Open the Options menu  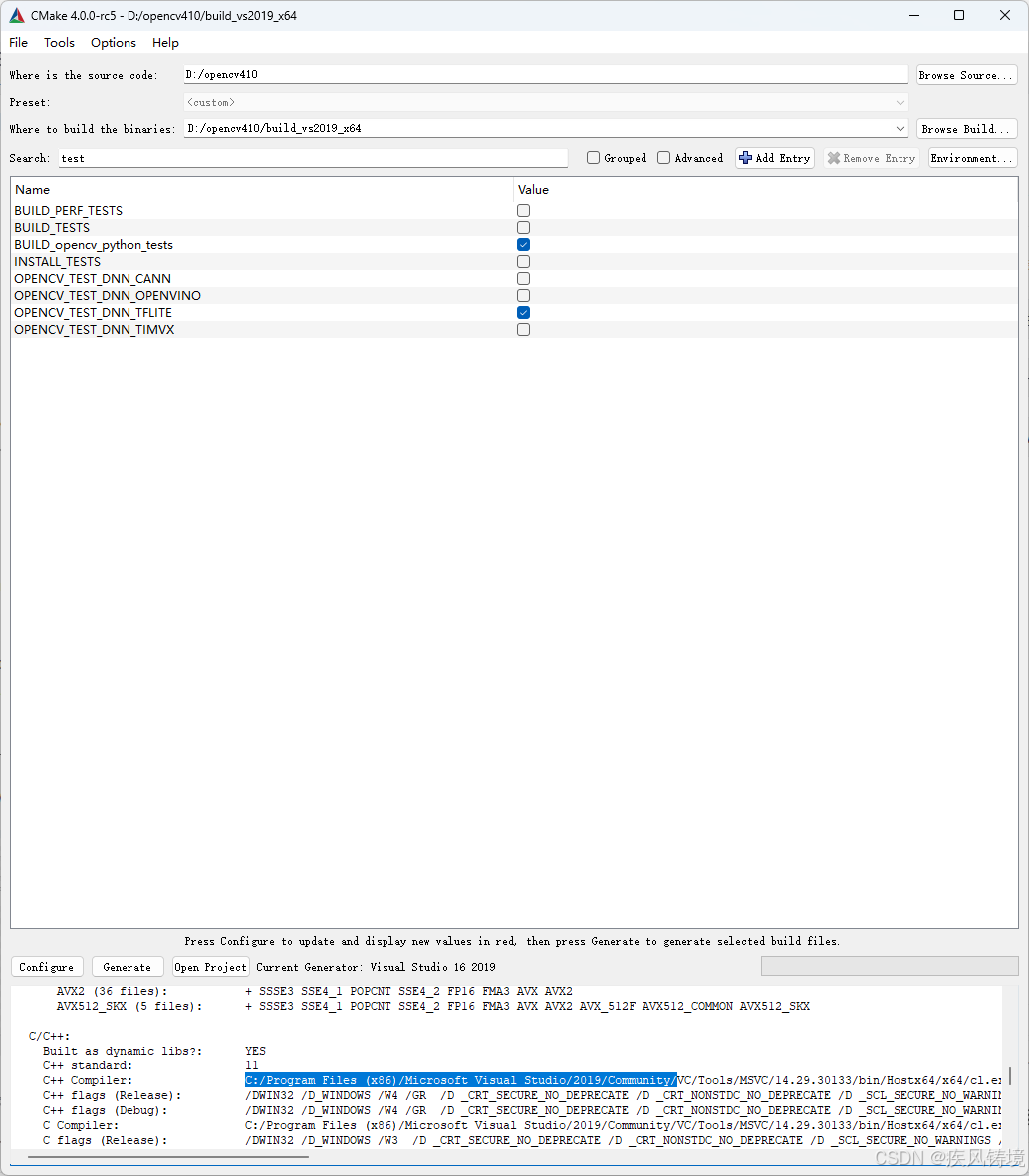[x=114, y=43]
